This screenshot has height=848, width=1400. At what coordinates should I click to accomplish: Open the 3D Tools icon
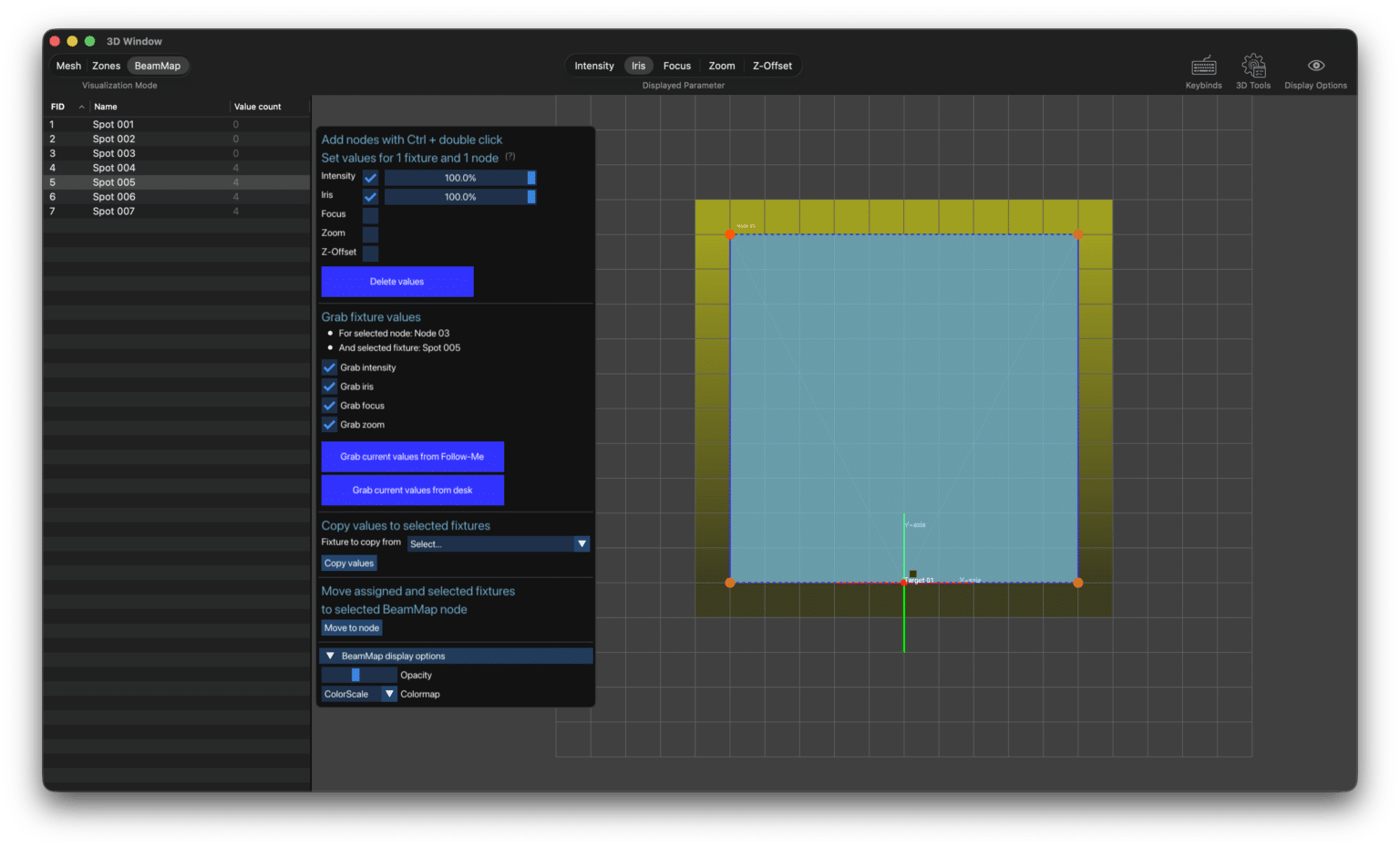click(x=1253, y=66)
